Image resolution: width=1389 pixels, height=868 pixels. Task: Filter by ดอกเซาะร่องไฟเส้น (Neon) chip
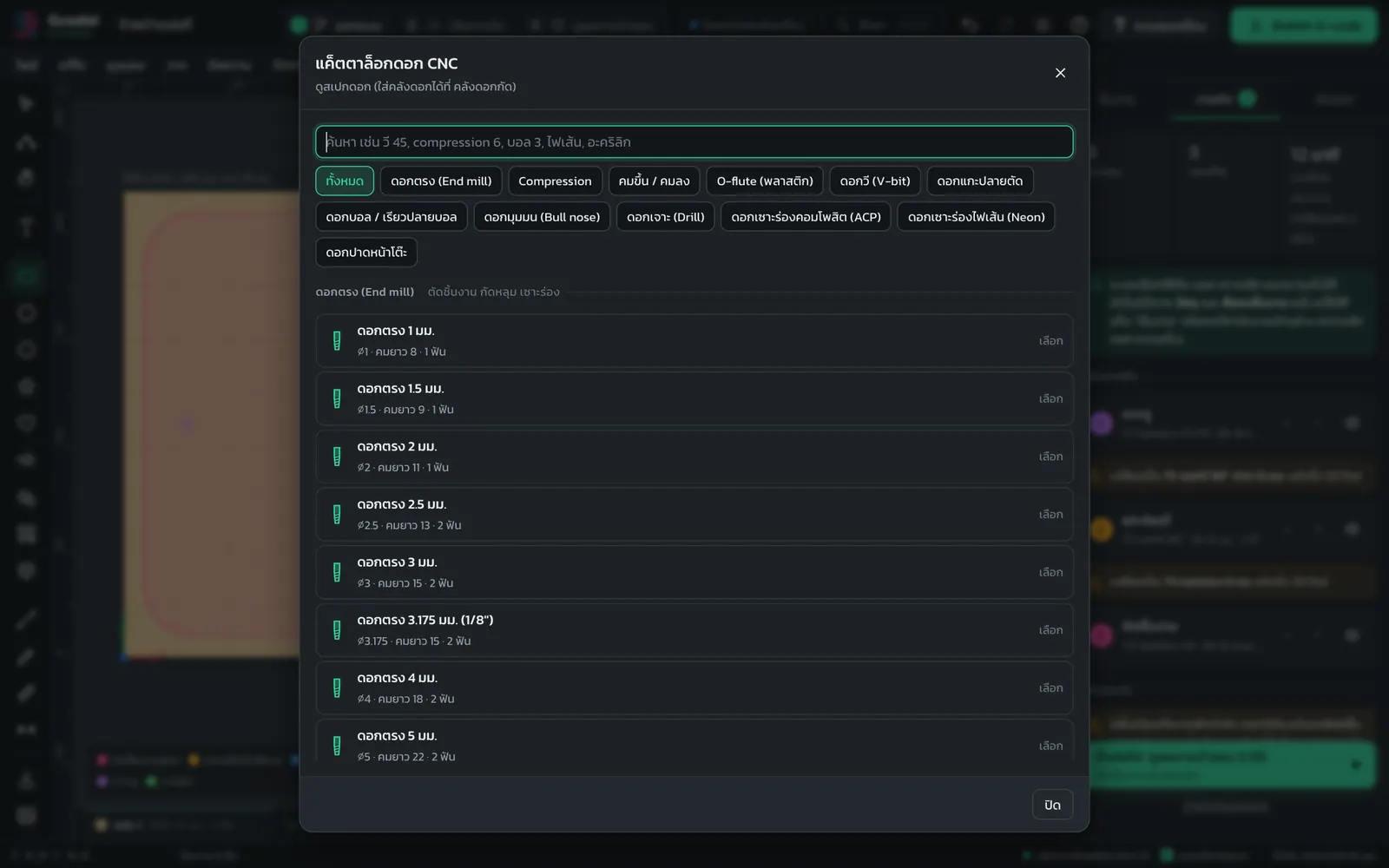[x=976, y=217]
